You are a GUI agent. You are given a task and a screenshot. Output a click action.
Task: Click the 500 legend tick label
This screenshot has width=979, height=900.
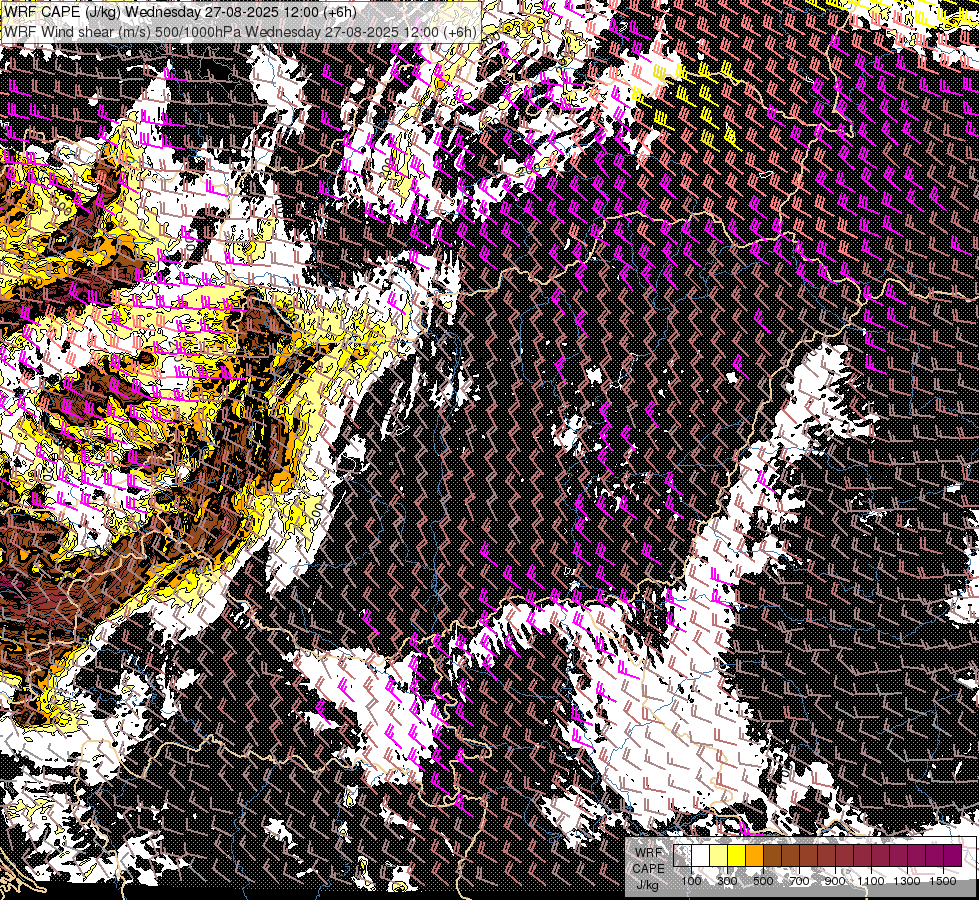click(x=763, y=881)
